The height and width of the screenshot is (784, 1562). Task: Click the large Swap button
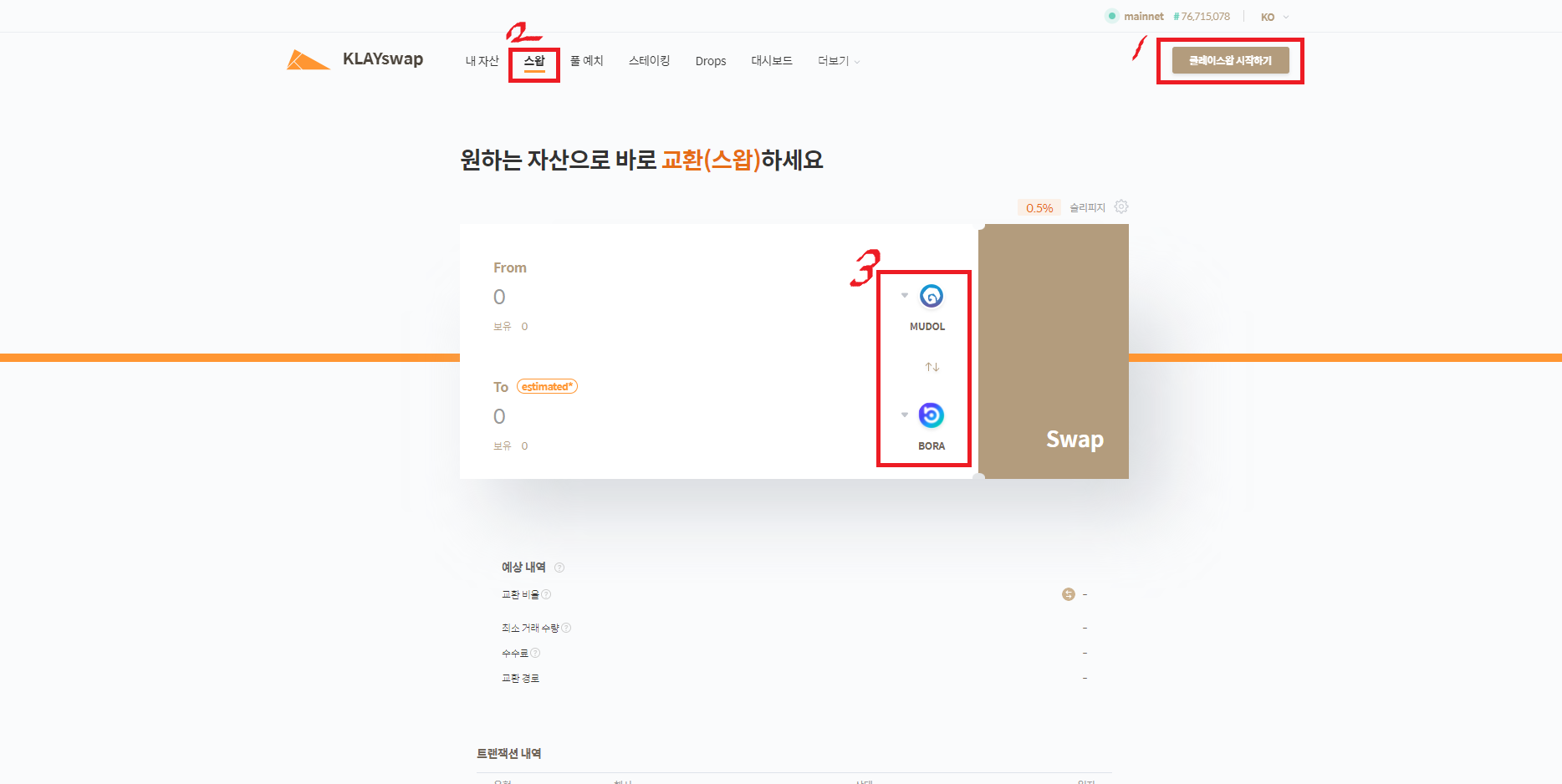pos(1054,351)
